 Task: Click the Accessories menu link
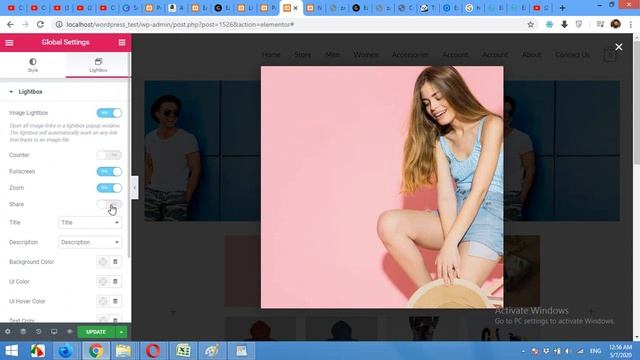pos(410,55)
